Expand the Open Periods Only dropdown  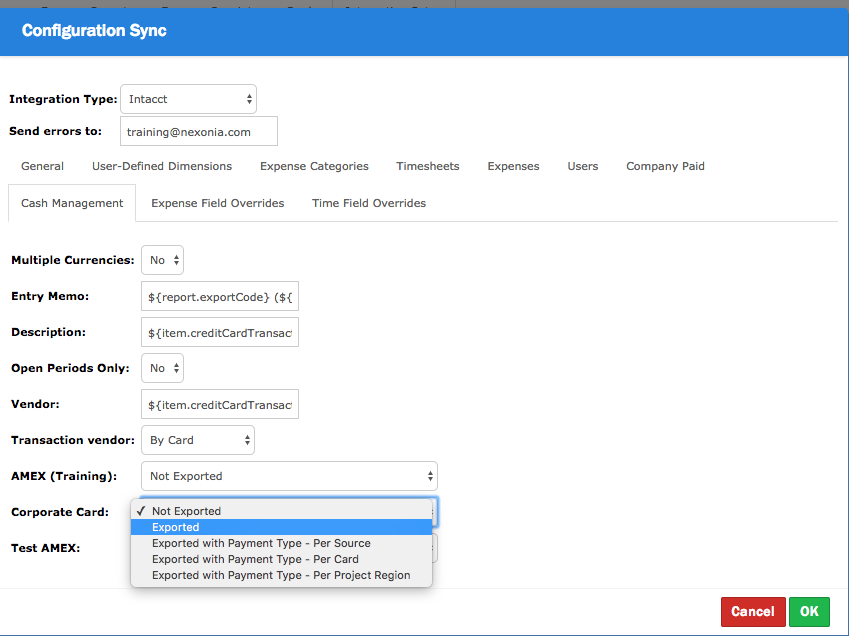(x=162, y=368)
